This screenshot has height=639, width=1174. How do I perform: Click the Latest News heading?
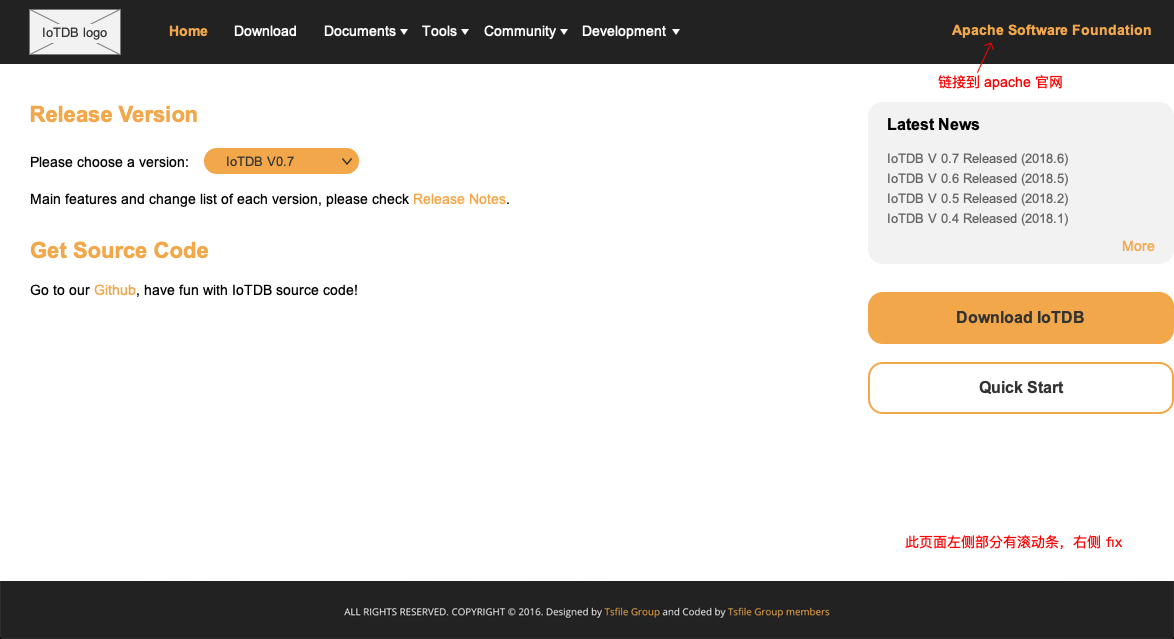point(933,124)
